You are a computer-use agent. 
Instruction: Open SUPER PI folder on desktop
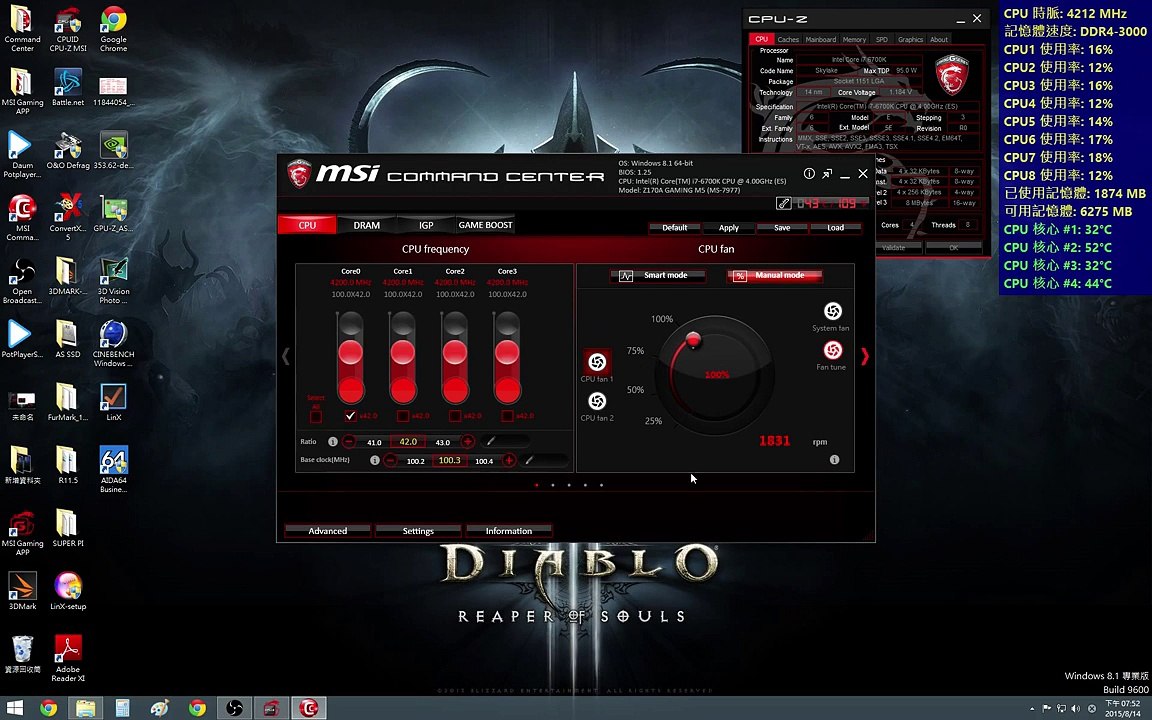click(x=68, y=529)
